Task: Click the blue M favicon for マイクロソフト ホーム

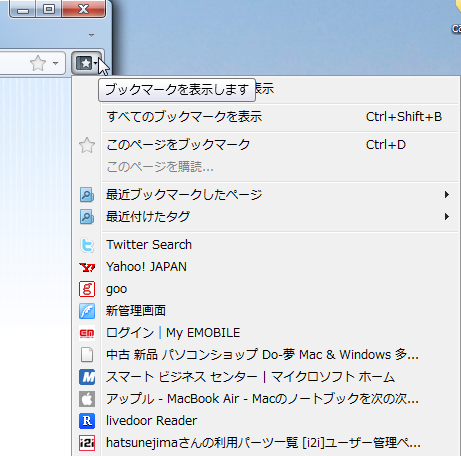Action: pyautogui.click(x=87, y=377)
